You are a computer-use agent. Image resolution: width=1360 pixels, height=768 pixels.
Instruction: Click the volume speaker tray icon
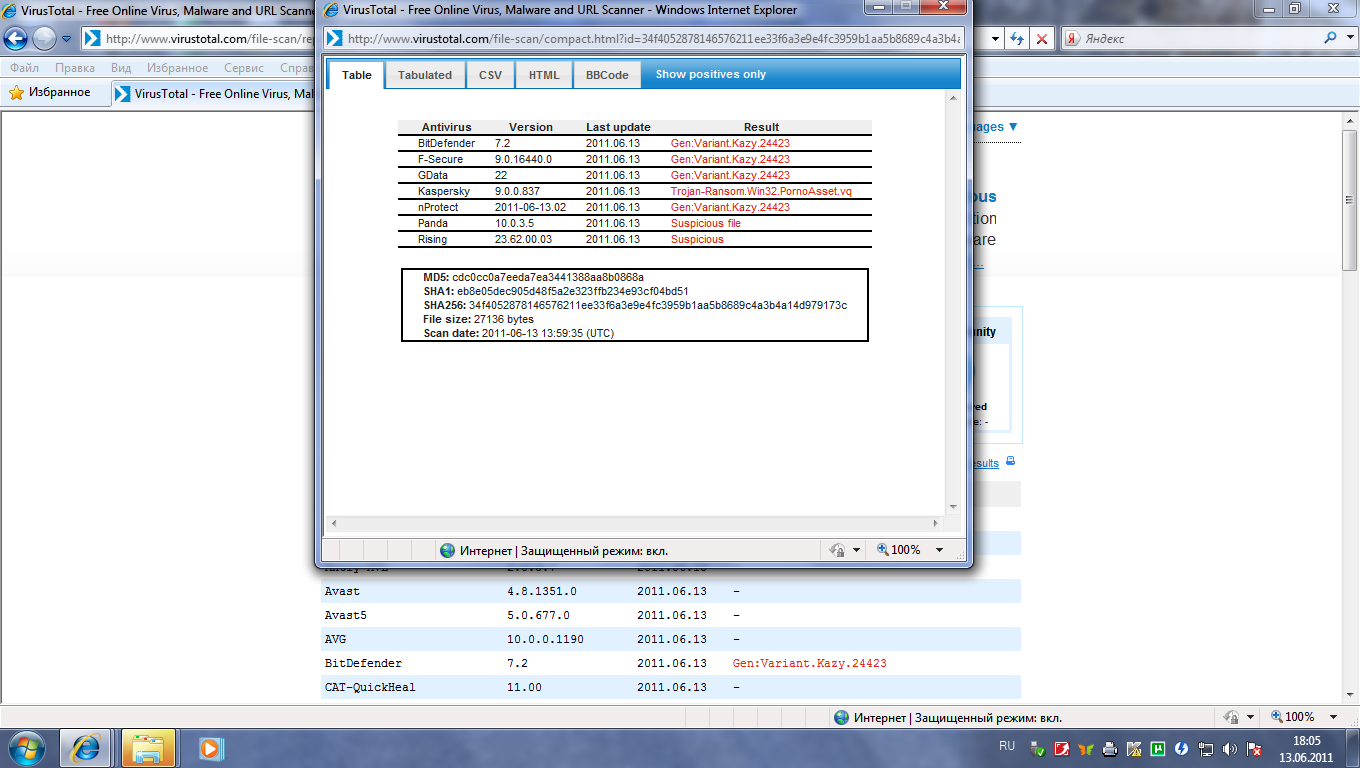pos(1230,748)
